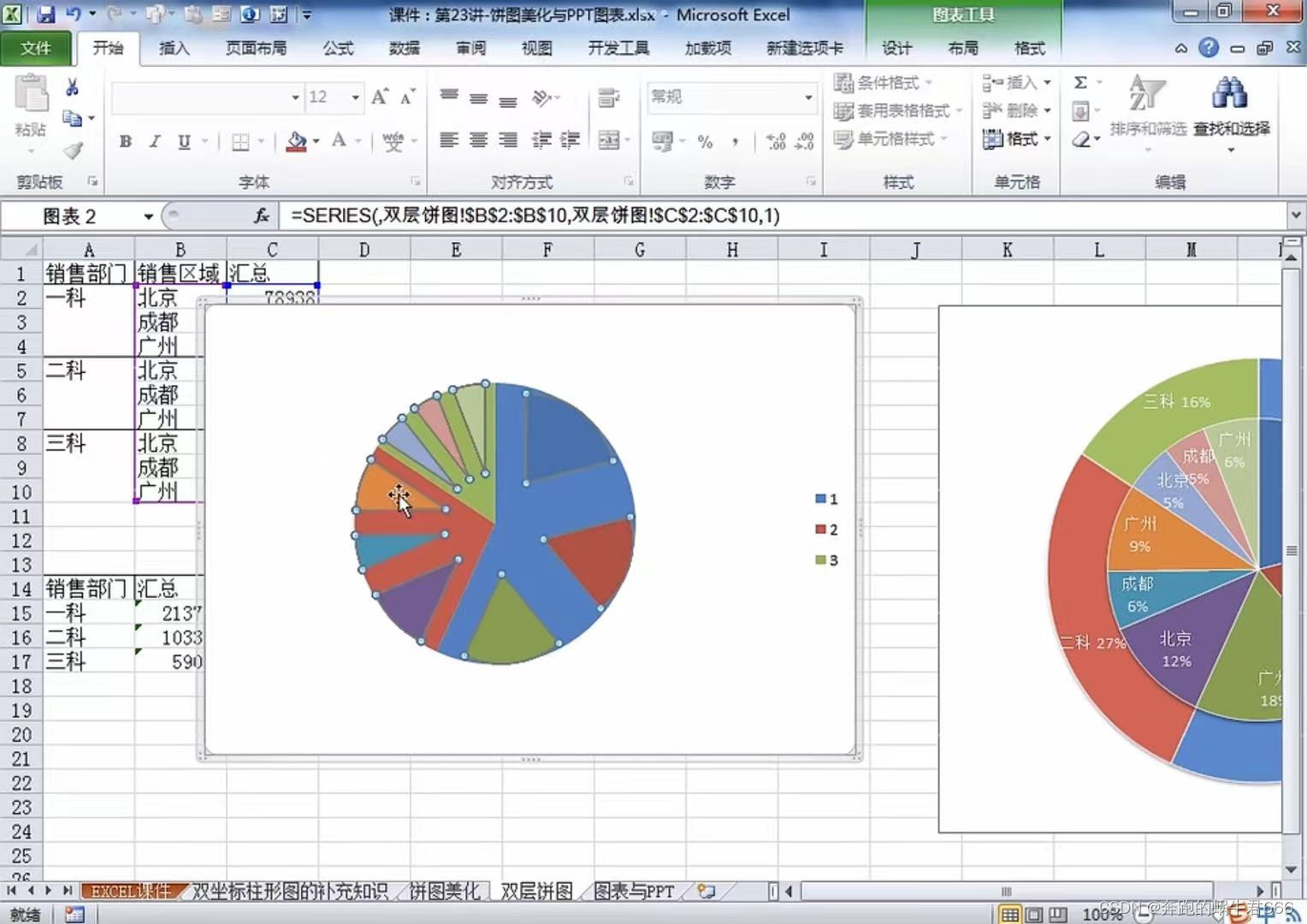Switch to the 设计 chart tools tab

tap(896, 48)
